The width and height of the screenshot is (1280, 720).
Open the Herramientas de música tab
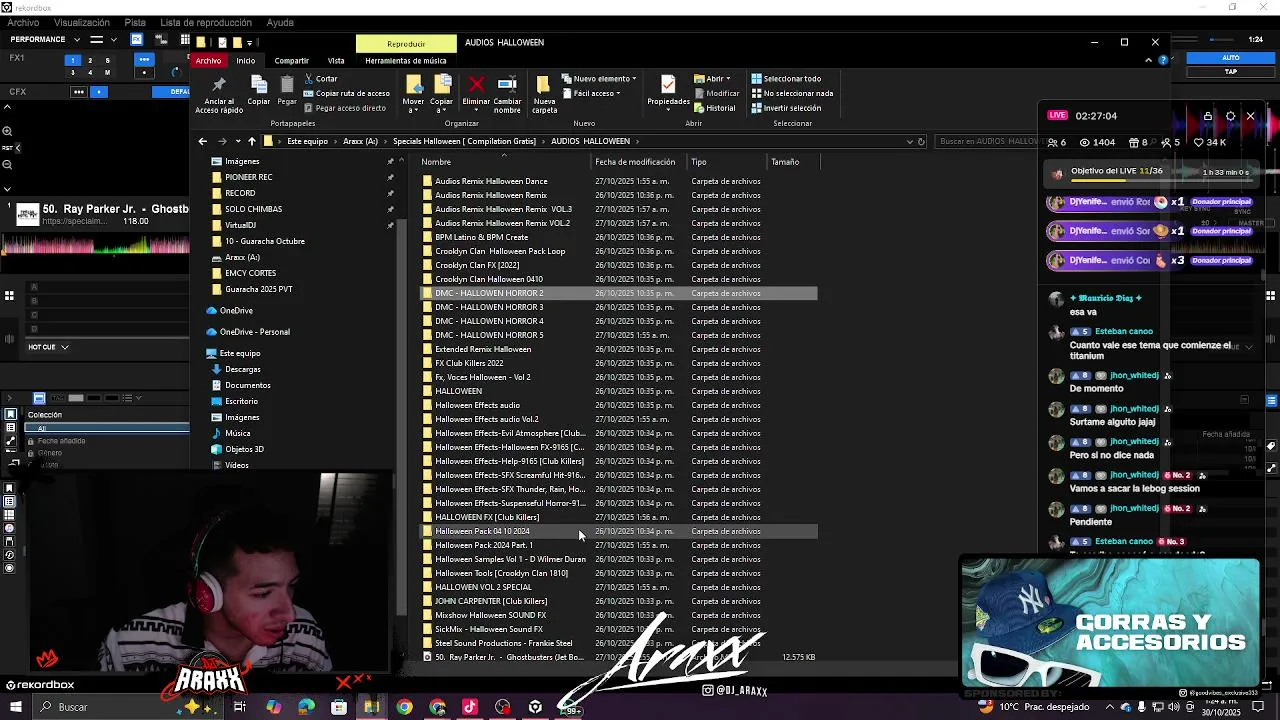[406, 60]
